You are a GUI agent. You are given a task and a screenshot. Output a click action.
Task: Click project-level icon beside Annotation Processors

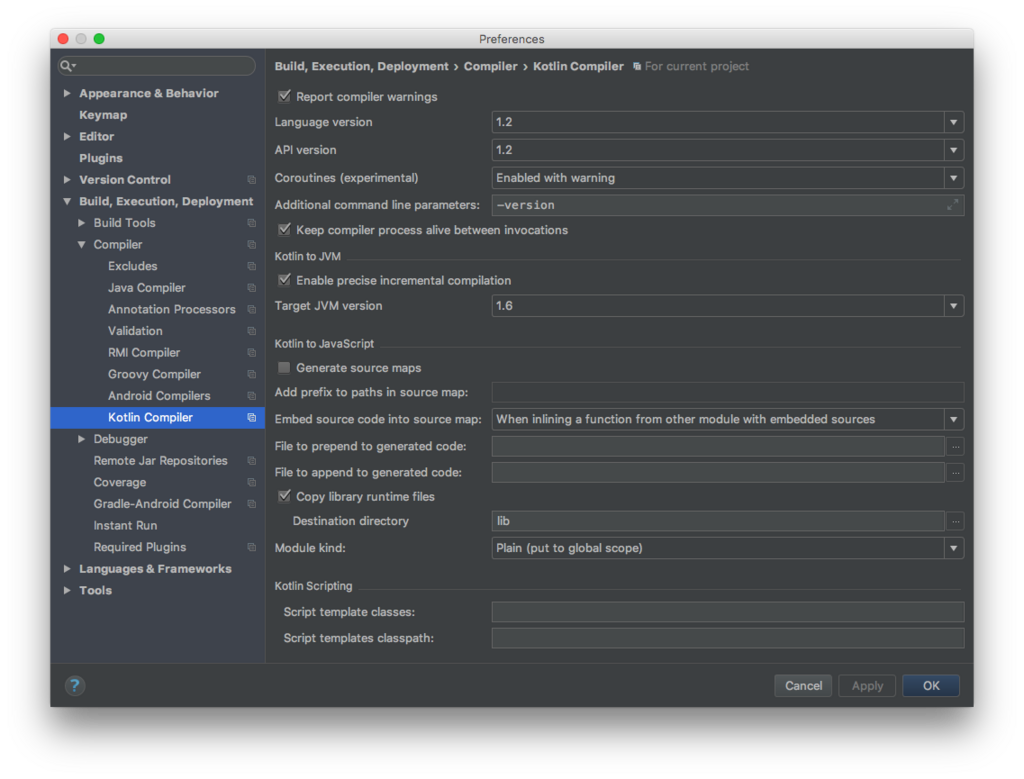[251, 309]
